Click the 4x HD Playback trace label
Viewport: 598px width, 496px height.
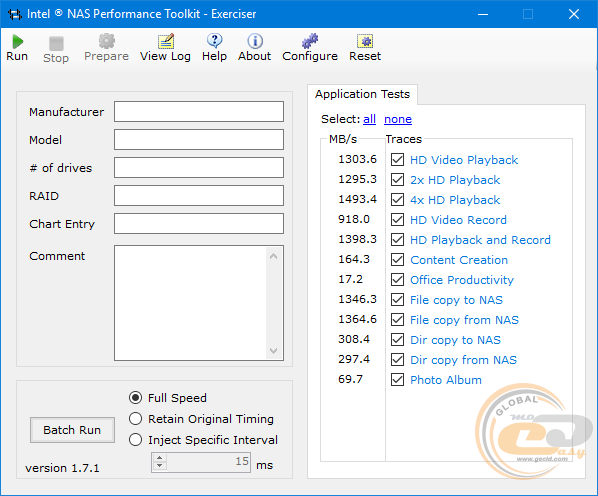click(455, 200)
